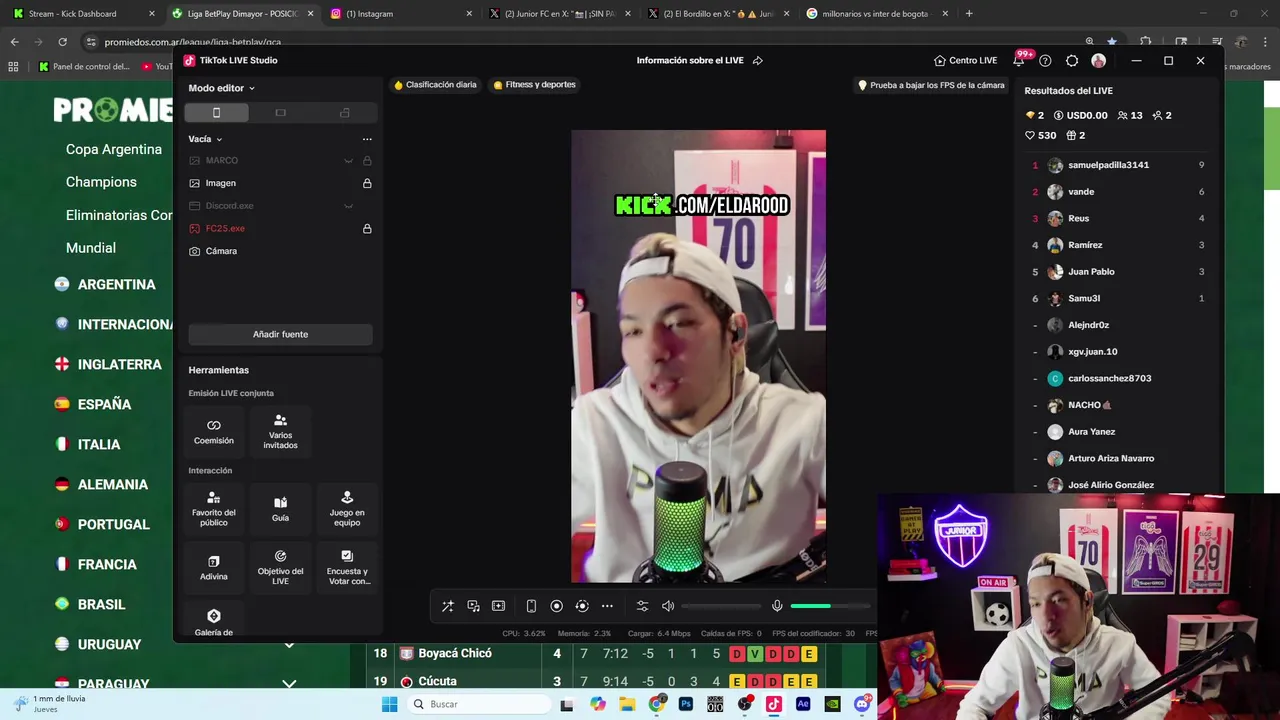Select the Imagen source row
Viewport: 1280px width, 720px height.
[x=280, y=183]
